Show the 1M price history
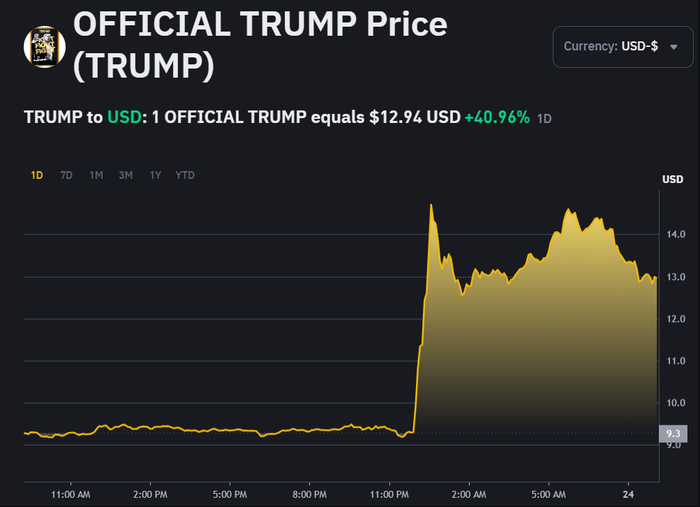 [x=96, y=175]
